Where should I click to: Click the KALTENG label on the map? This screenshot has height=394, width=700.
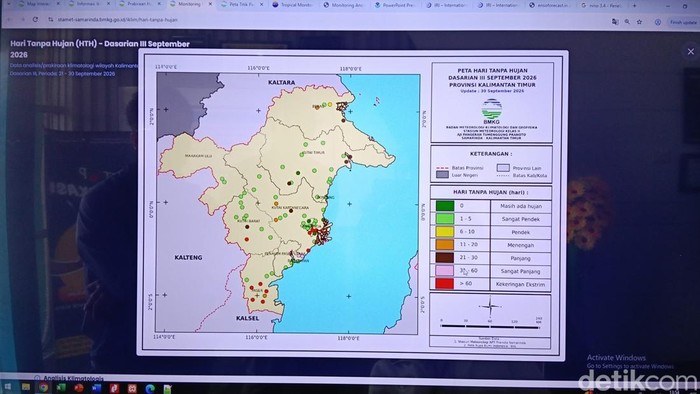(x=188, y=257)
